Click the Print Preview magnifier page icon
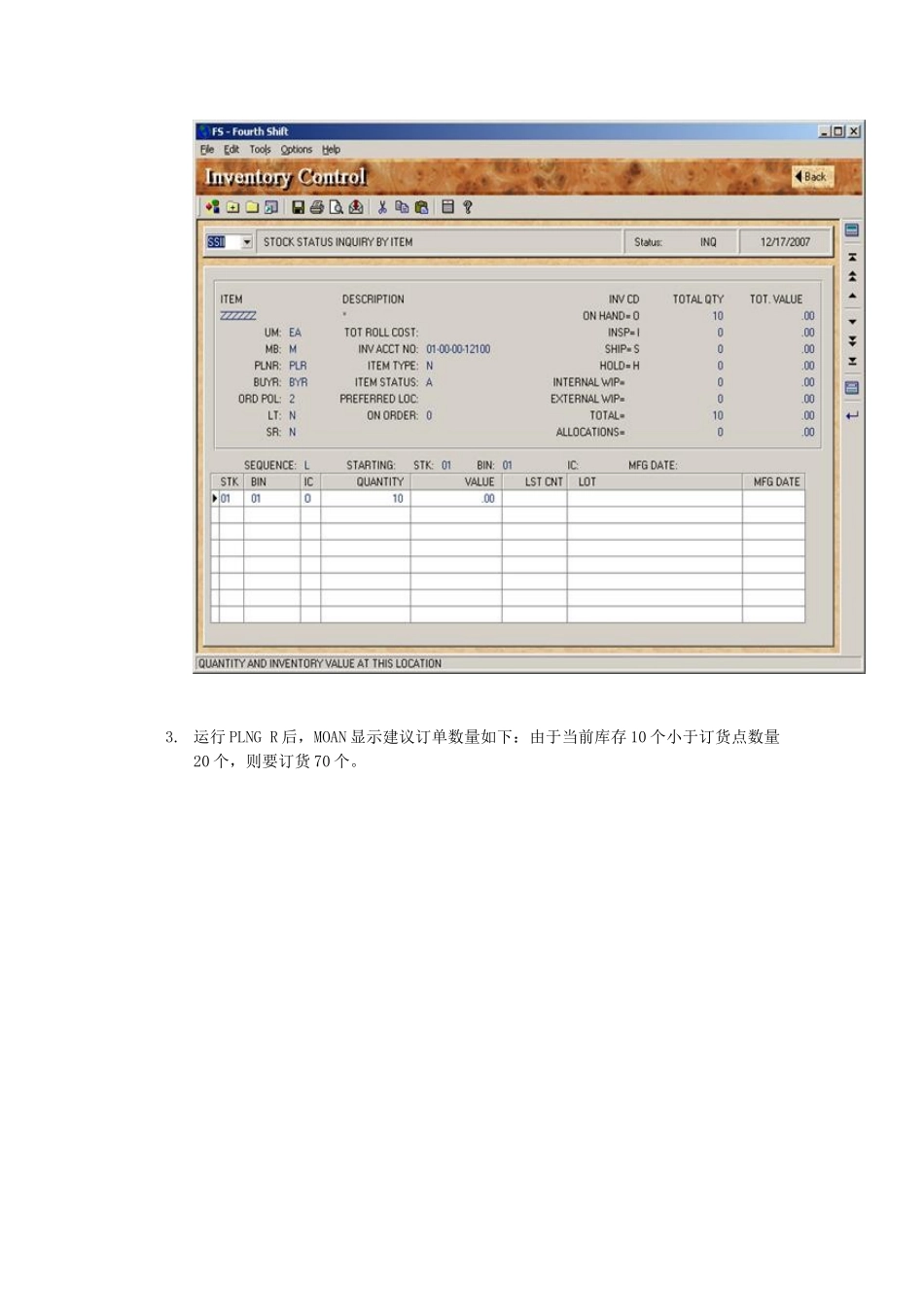 [x=337, y=207]
